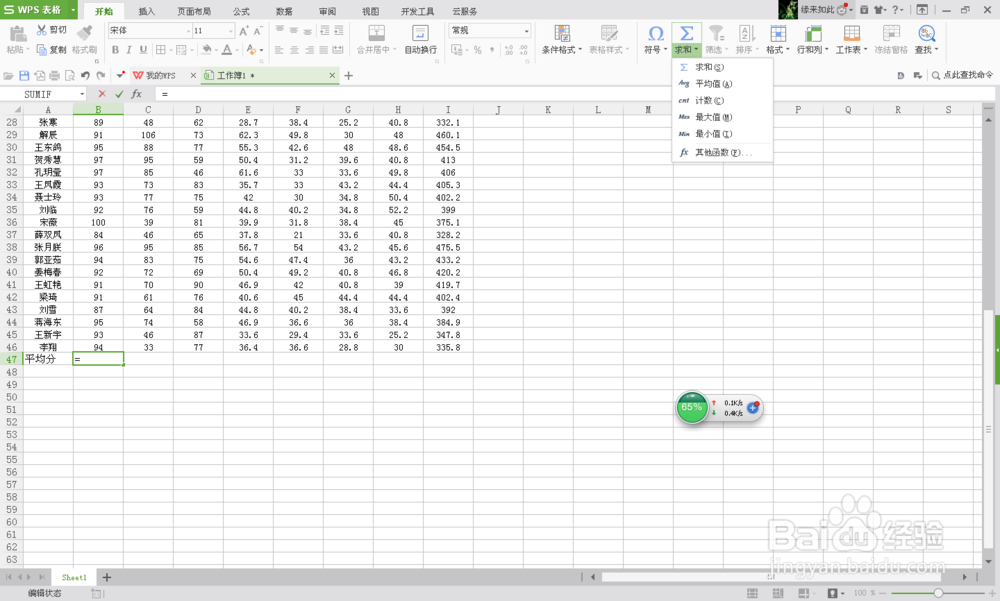Screen dimensions: 1000x601
Task: Select the Sheet1 sheet tab
Action: click(x=74, y=577)
